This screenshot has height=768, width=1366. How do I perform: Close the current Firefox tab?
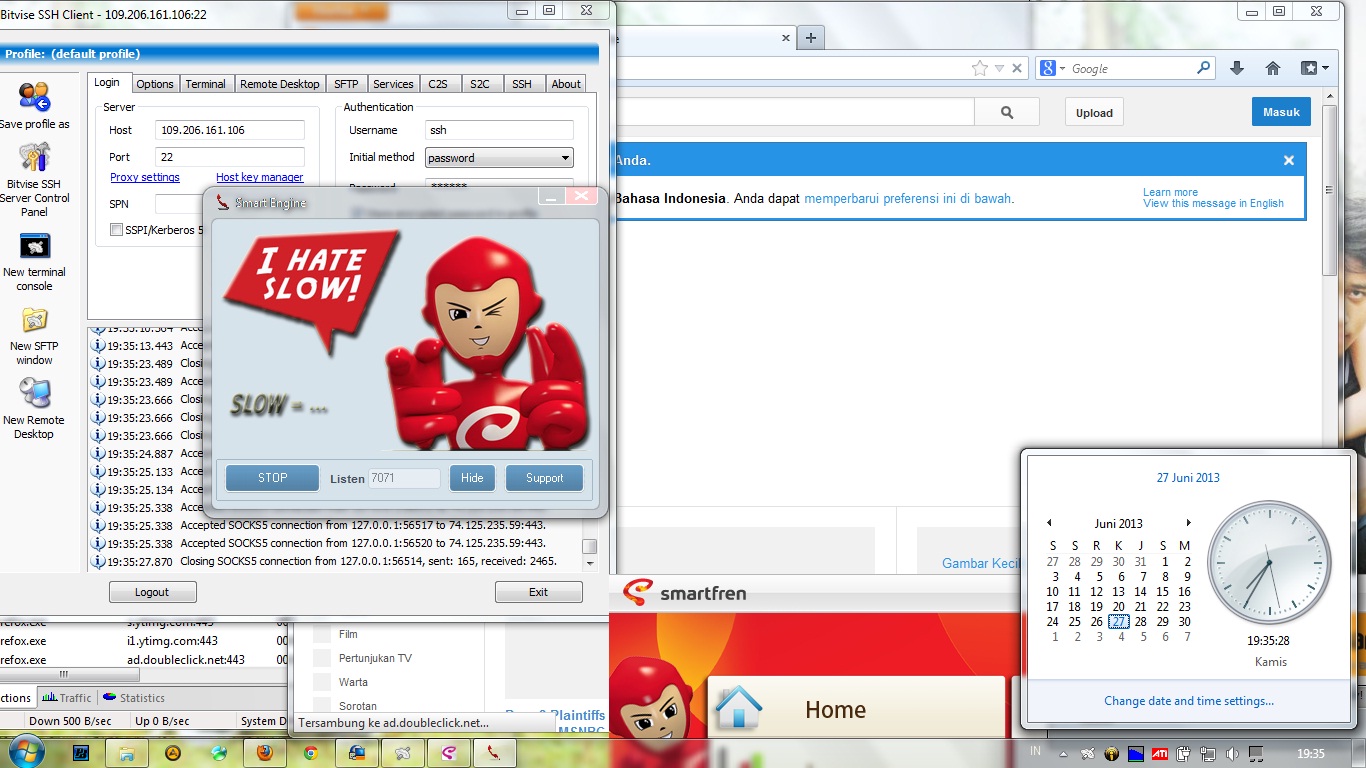point(786,38)
